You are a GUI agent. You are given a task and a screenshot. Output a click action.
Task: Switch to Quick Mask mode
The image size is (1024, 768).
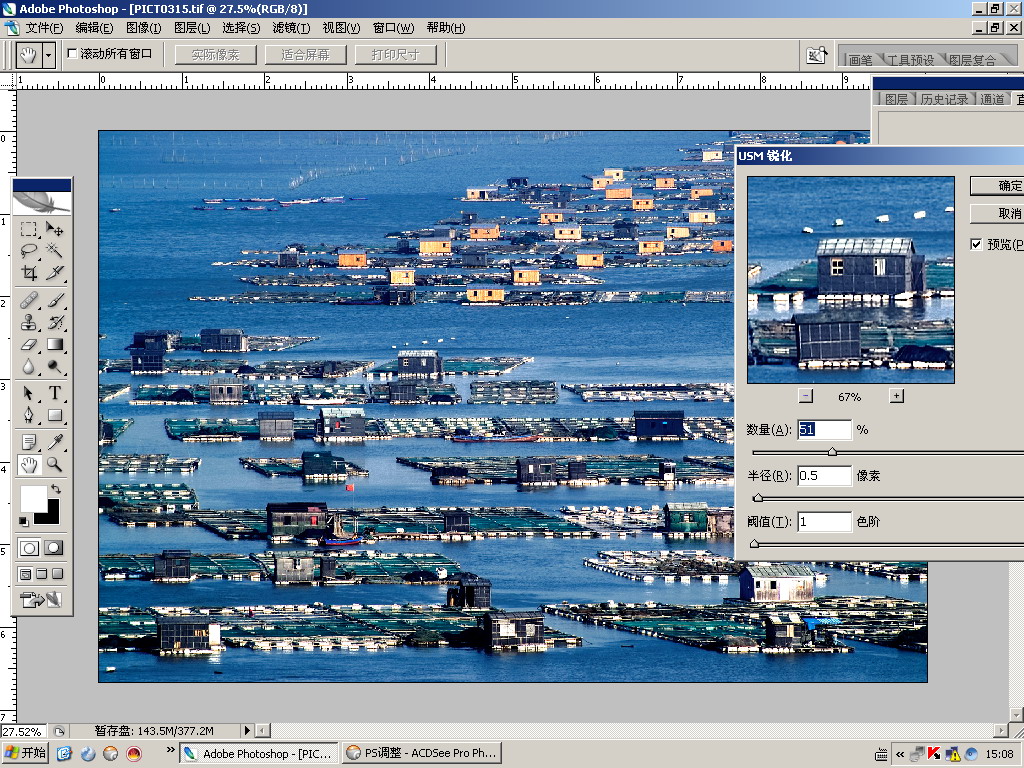pos(54,548)
